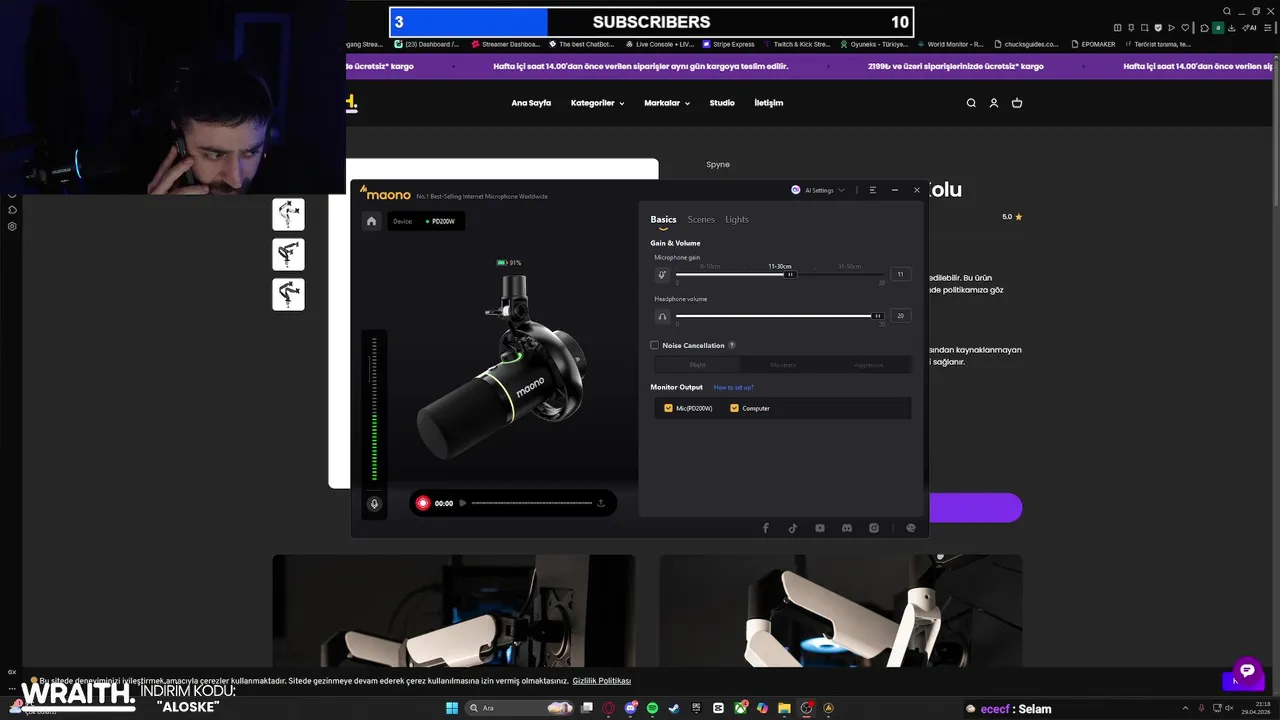This screenshot has width=1280, height=720.
Task: Open the Studio navigation item
Action: coord(722,103)
